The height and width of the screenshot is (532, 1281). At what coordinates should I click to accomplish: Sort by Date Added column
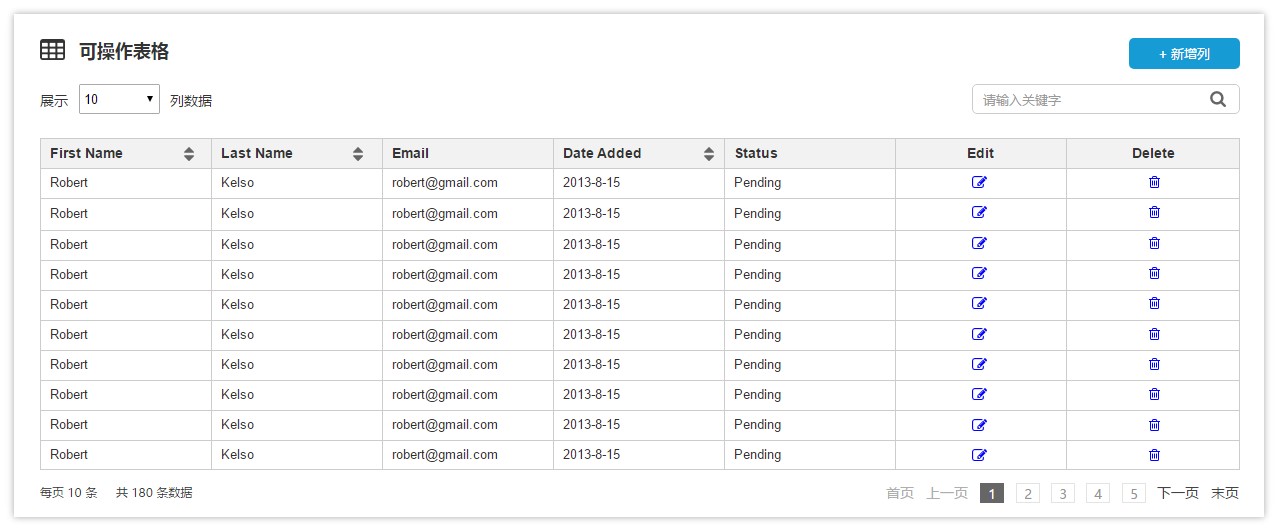709,154
